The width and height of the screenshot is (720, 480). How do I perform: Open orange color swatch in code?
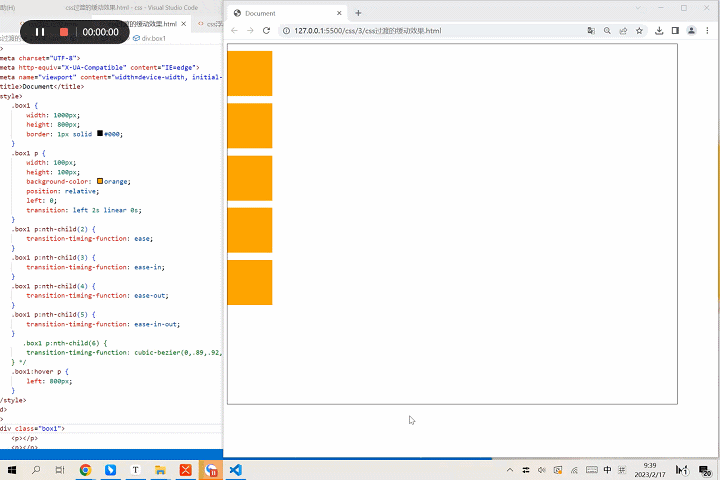coord(100,181)
